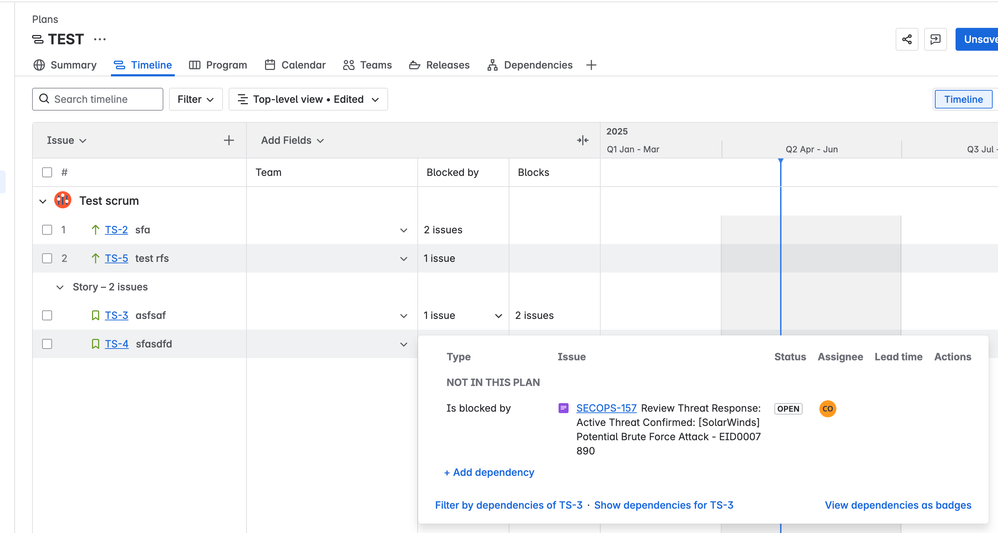Click Filter by dependencies of TS-3
This screenshot has width=998, height=533.
(x=509, y=505)
